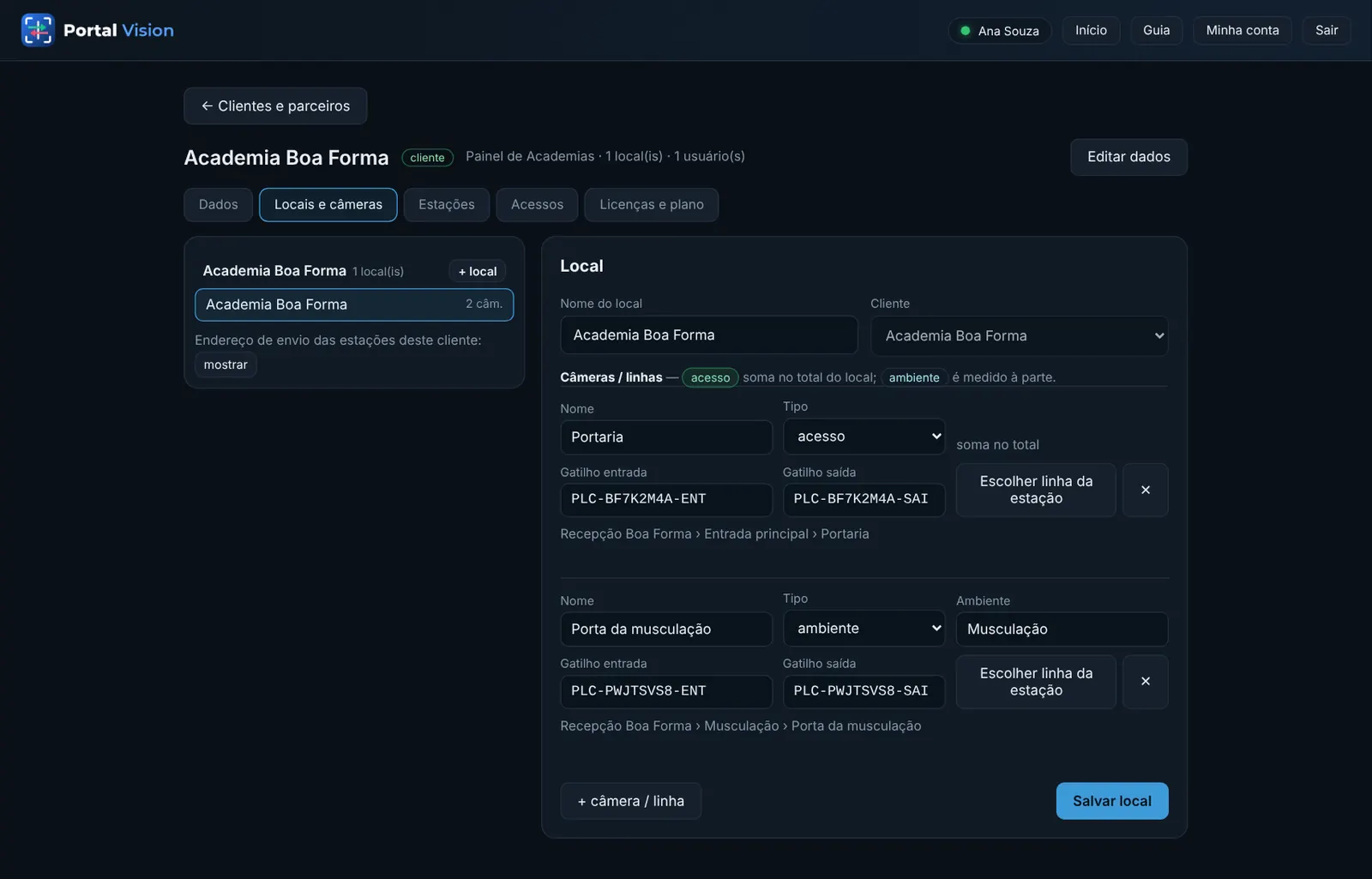This screenshot has width=1372, height=879.
Task: Open the Tipo dropdown for Portaria
Action: (x=864, y=436)
